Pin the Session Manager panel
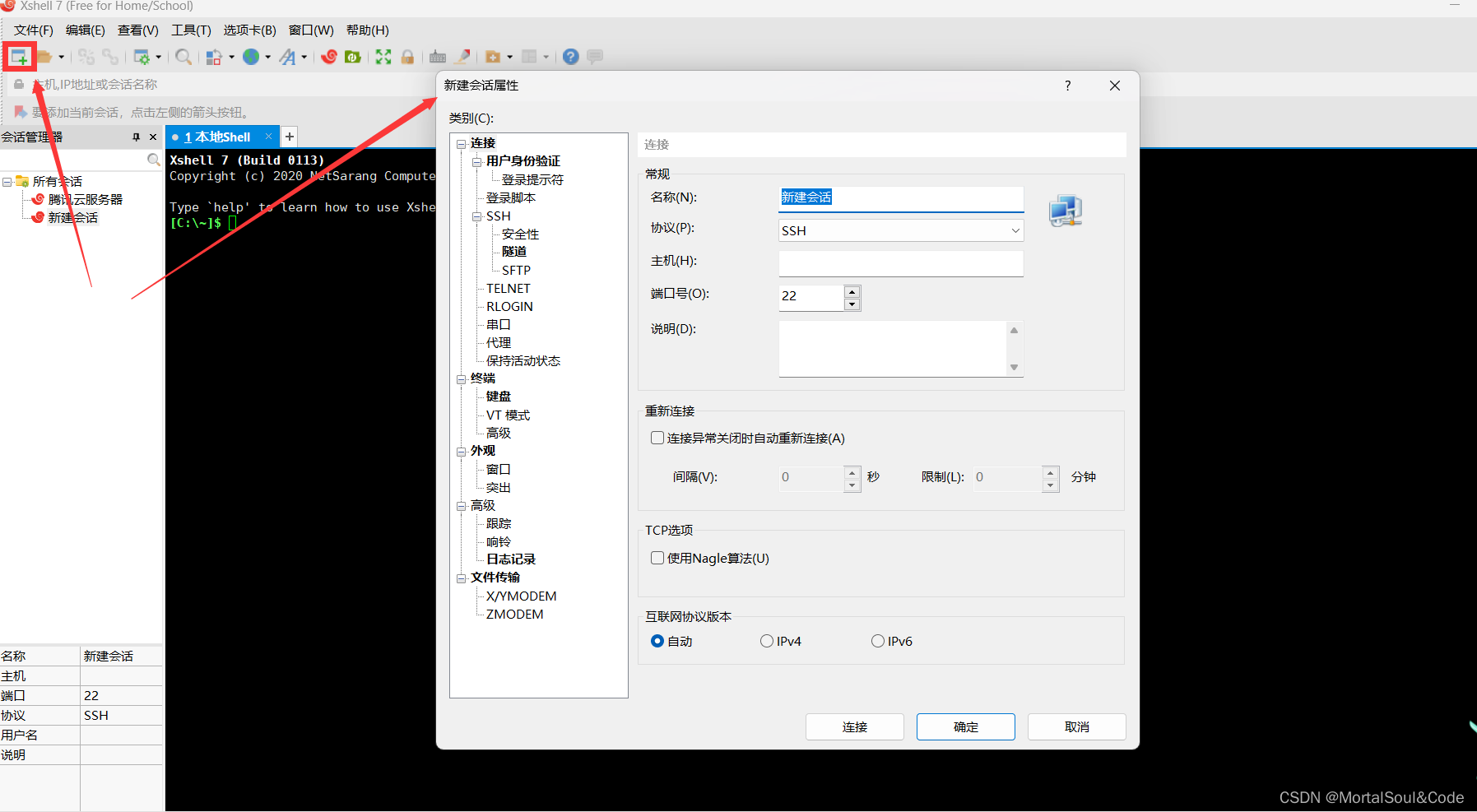The image size is (1477, 812). coord(136,137)
